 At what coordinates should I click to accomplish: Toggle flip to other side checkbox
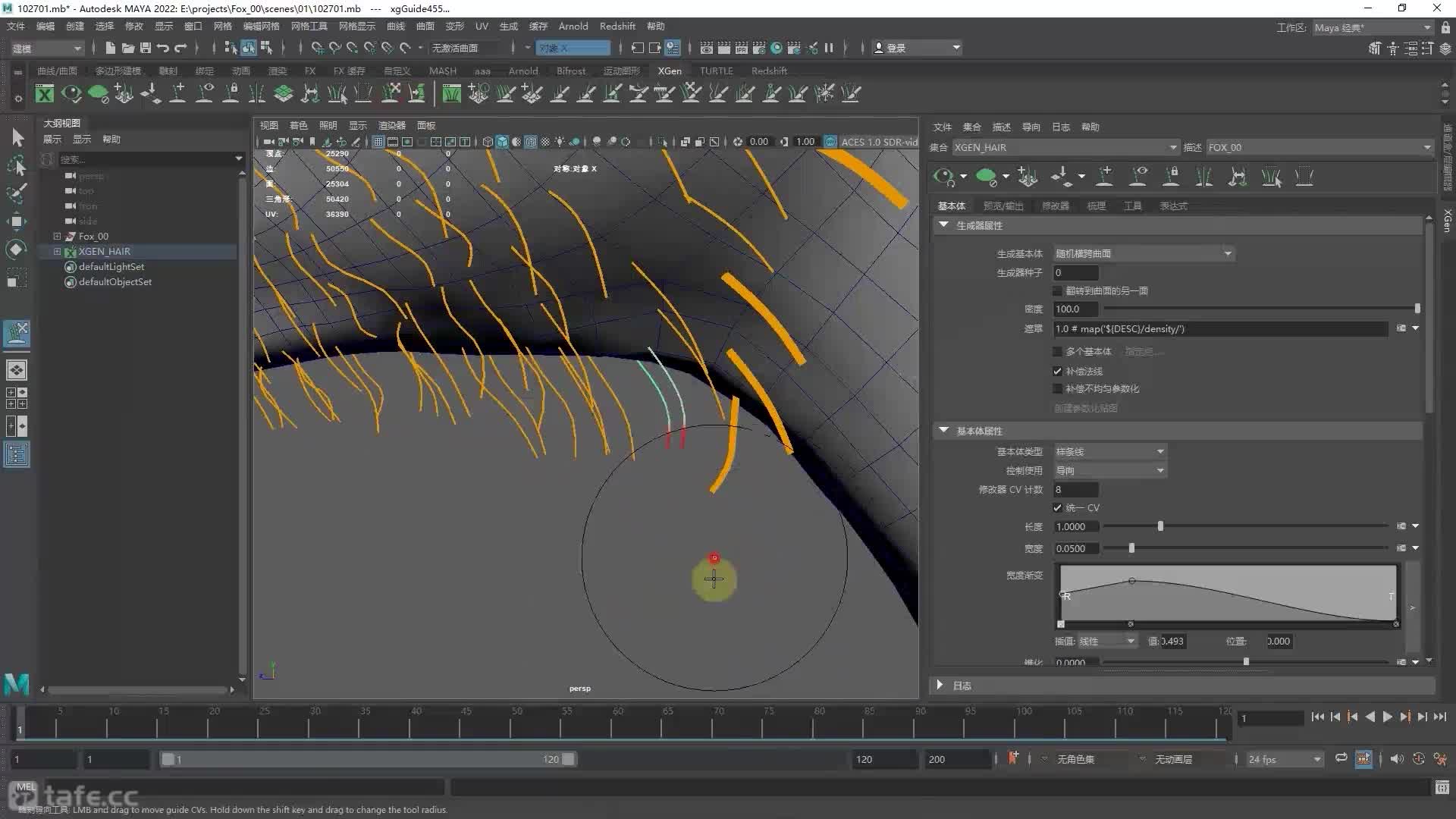click(1057, 291)
